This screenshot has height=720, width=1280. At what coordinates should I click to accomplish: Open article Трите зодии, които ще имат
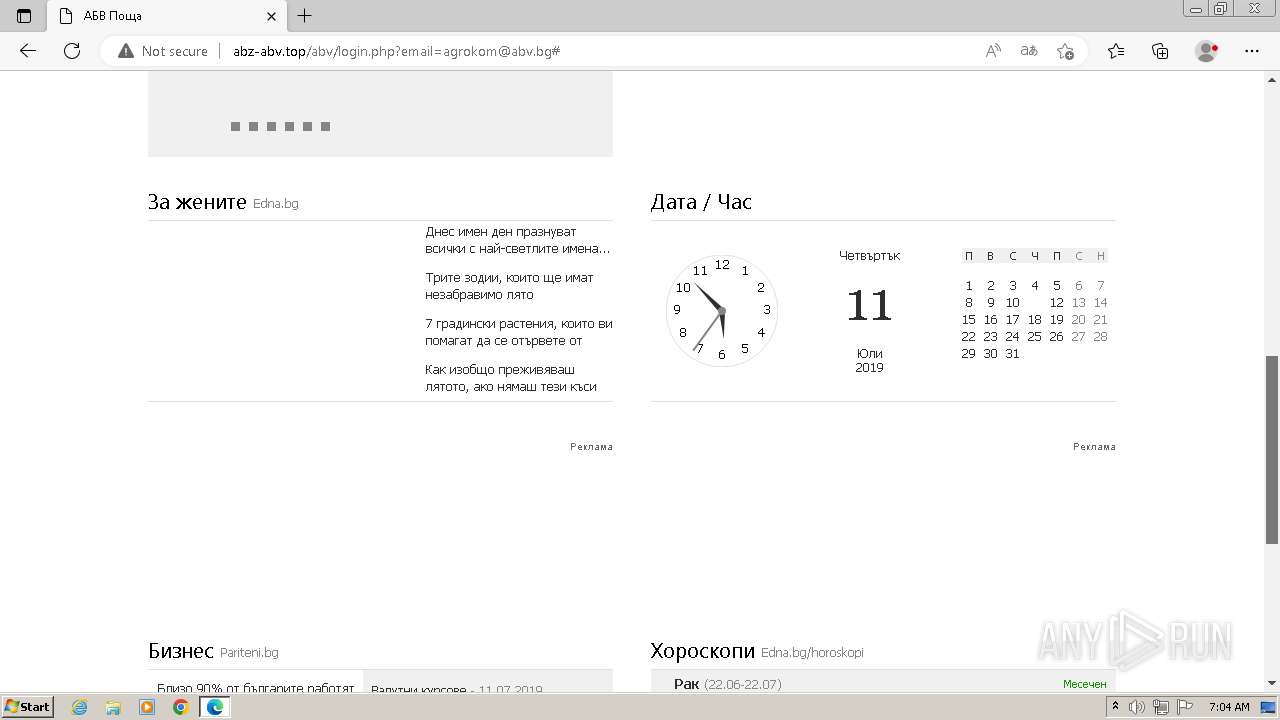click(509, 286)
